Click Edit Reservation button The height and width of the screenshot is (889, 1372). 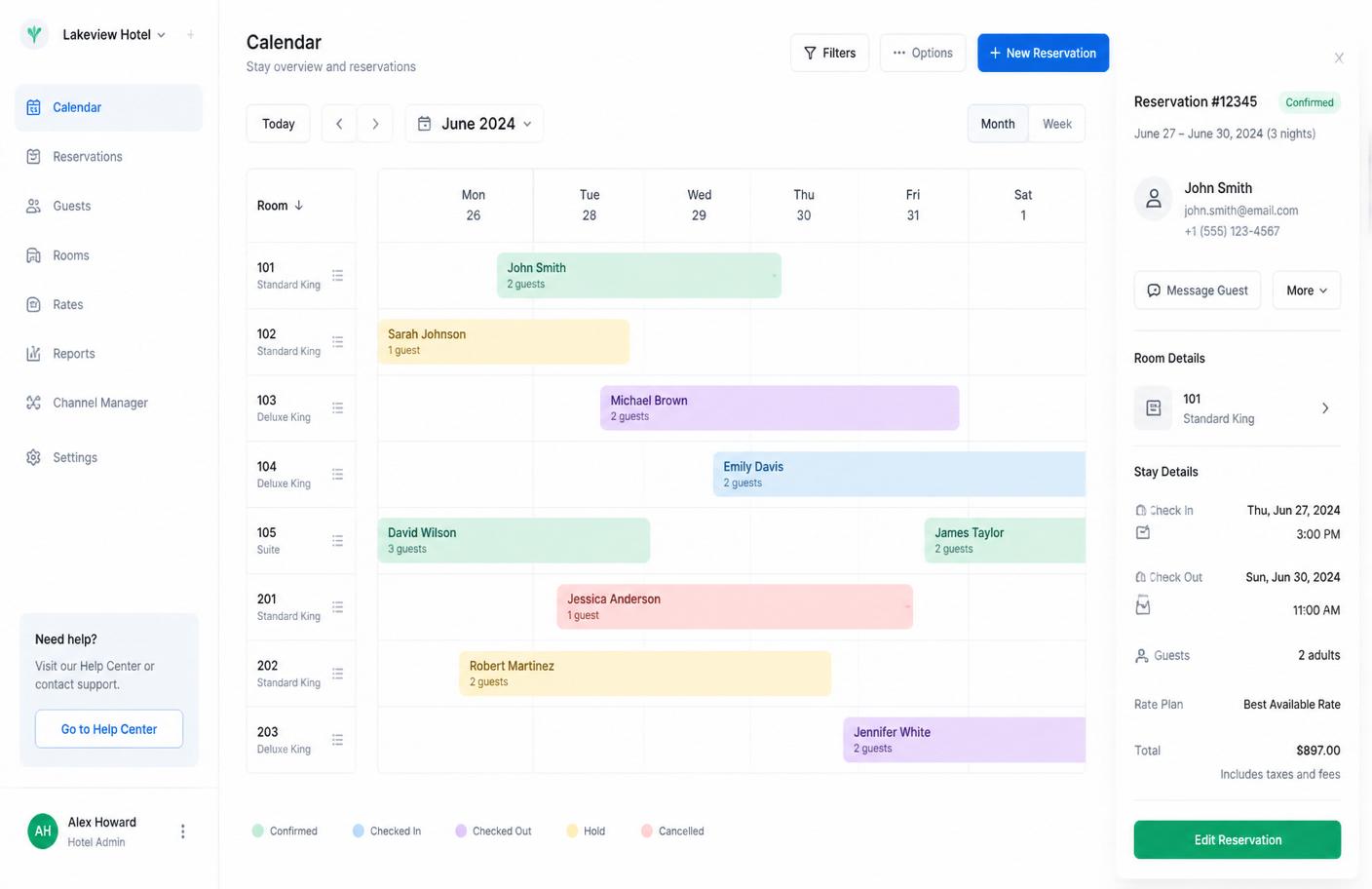point(1238,839)
